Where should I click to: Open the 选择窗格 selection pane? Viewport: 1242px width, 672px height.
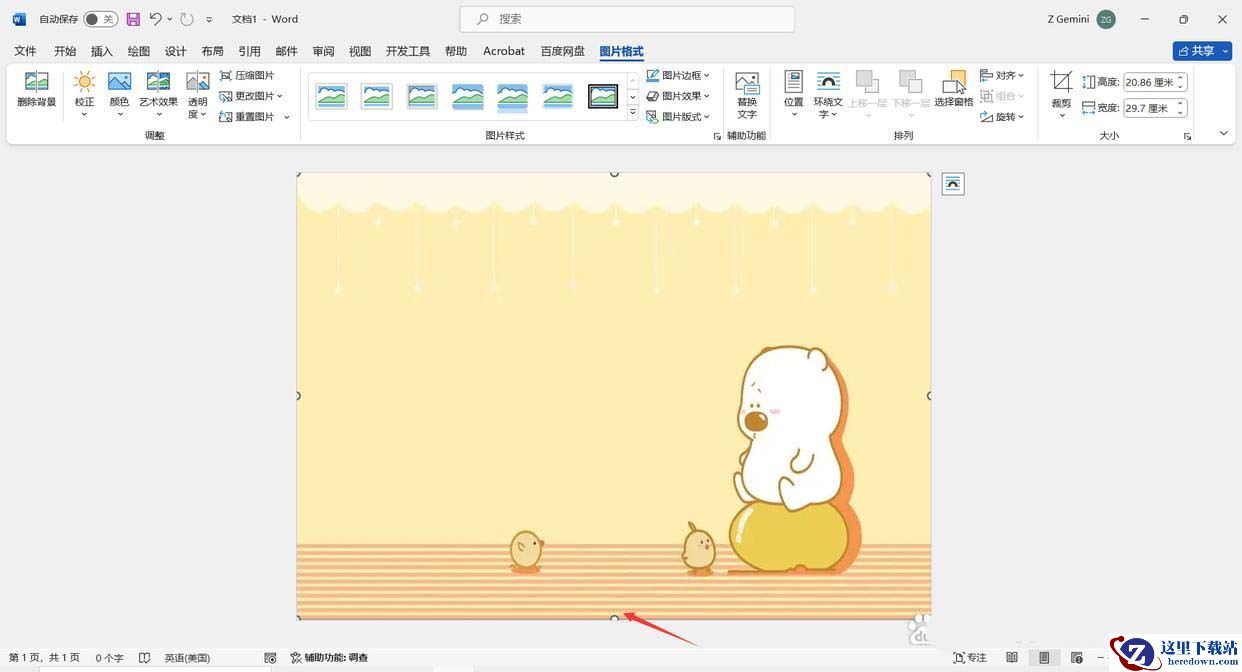pos(954,90)
